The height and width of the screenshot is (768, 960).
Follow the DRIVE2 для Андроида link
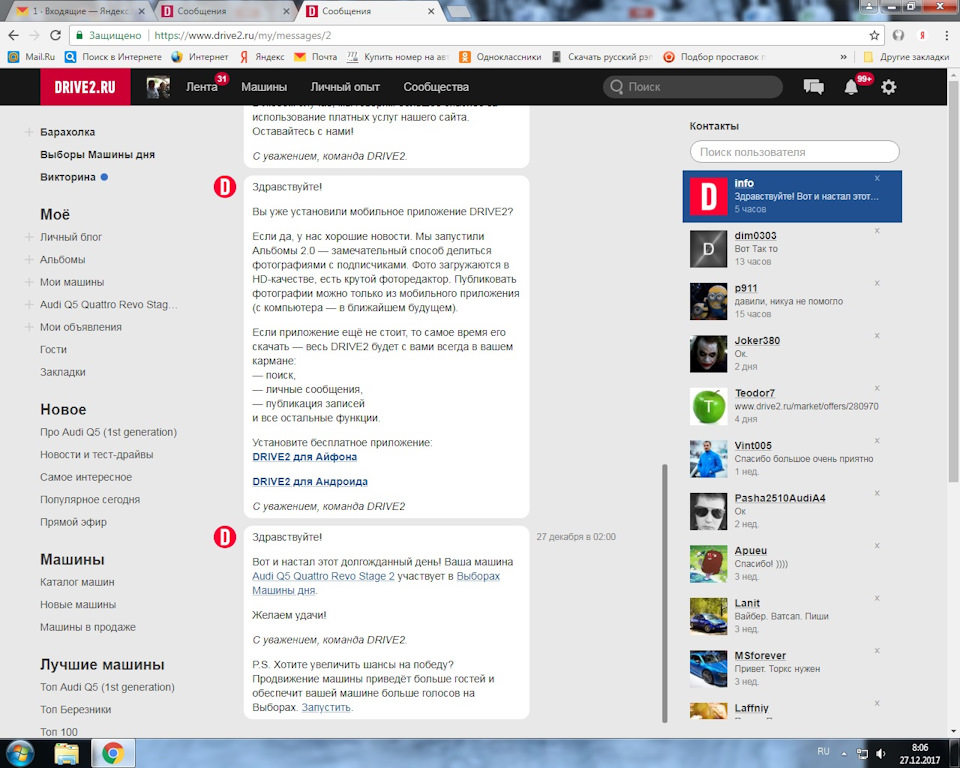point(310,481)
